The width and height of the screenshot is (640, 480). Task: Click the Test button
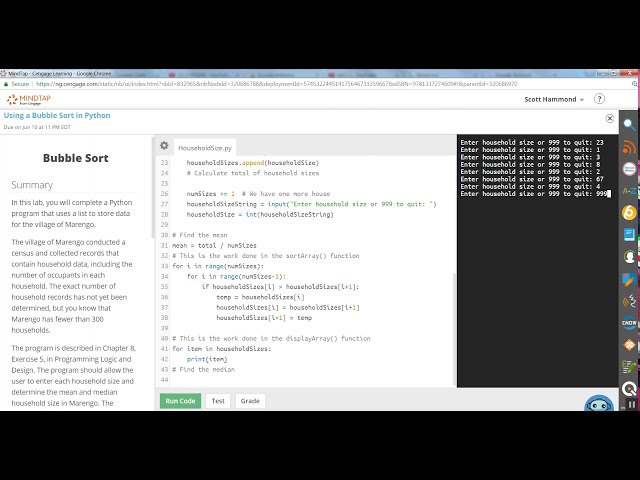tap(218, 401)
